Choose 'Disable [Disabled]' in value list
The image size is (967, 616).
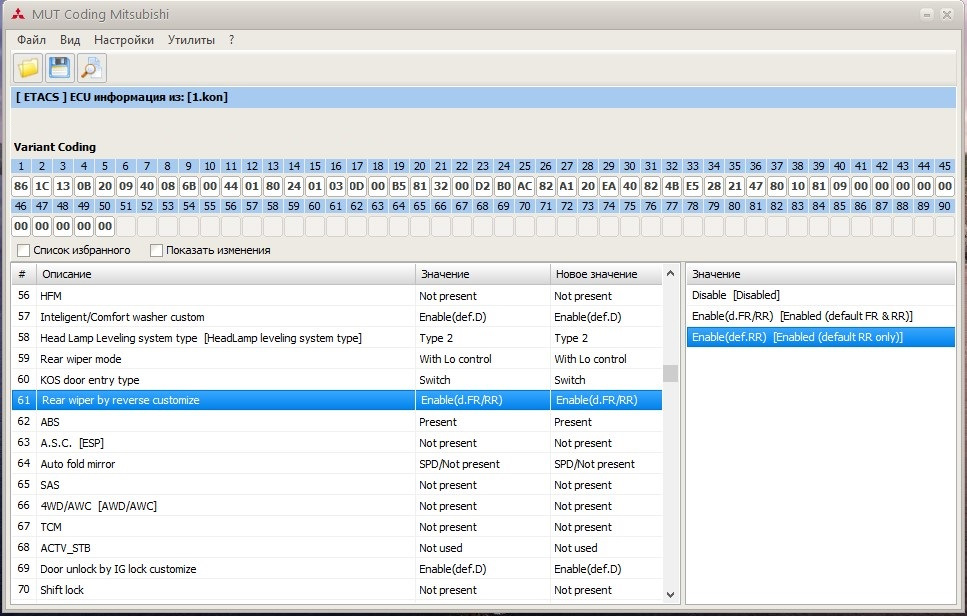[x=736, y=295]
